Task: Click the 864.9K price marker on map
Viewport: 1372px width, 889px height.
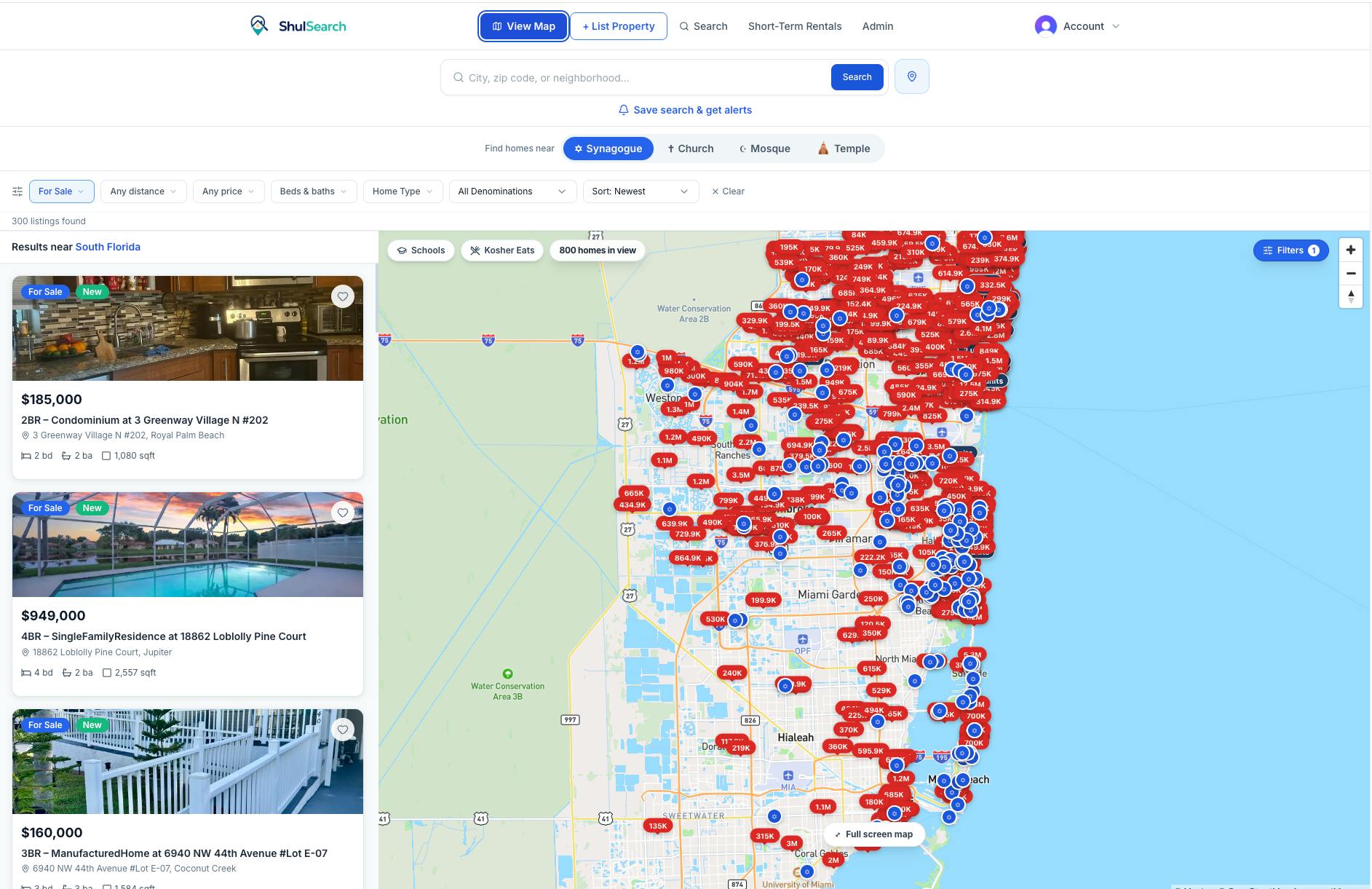Action: coord(688,558)
